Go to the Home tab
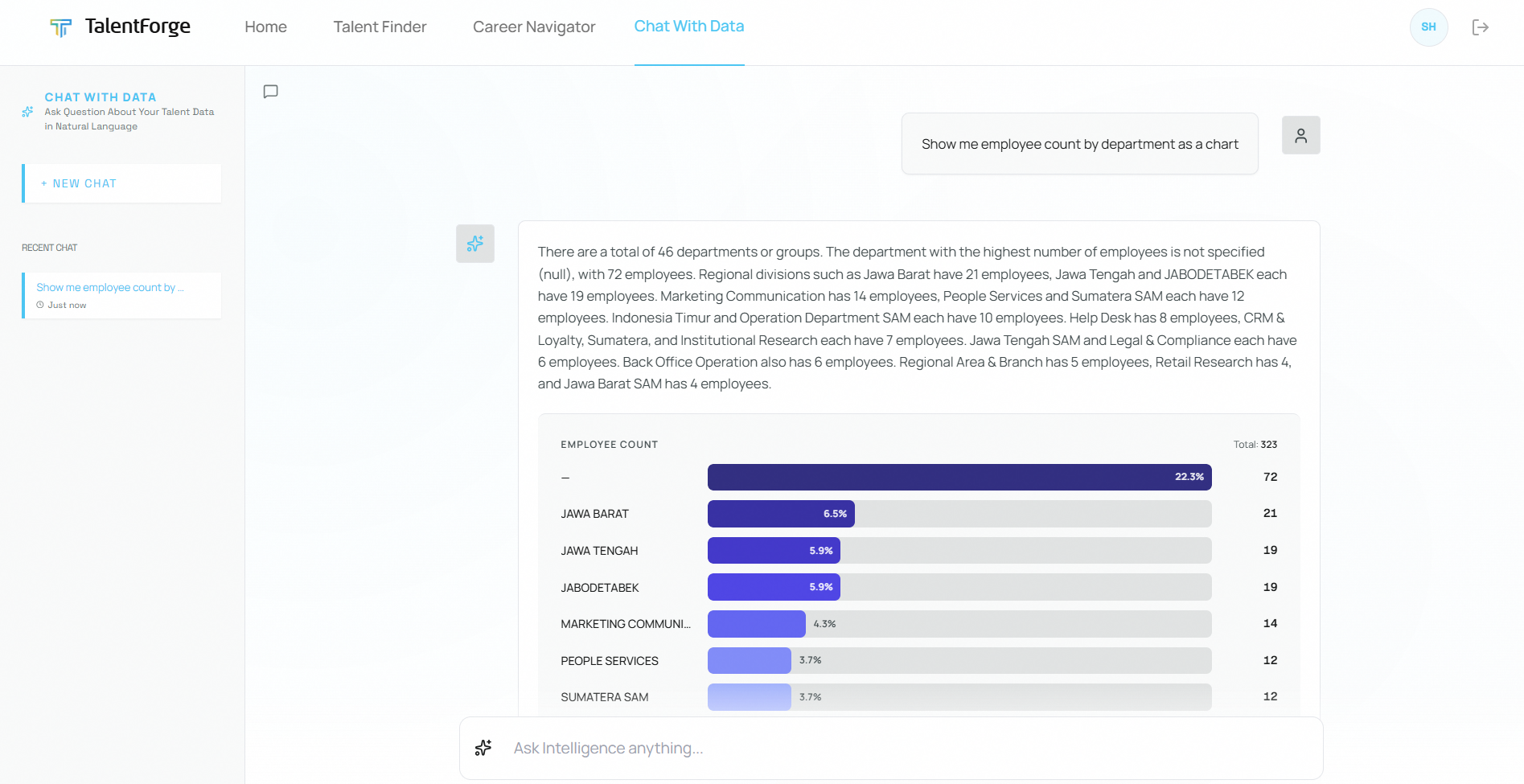Viewport: 1524px width, 784px height. [265, 27]
